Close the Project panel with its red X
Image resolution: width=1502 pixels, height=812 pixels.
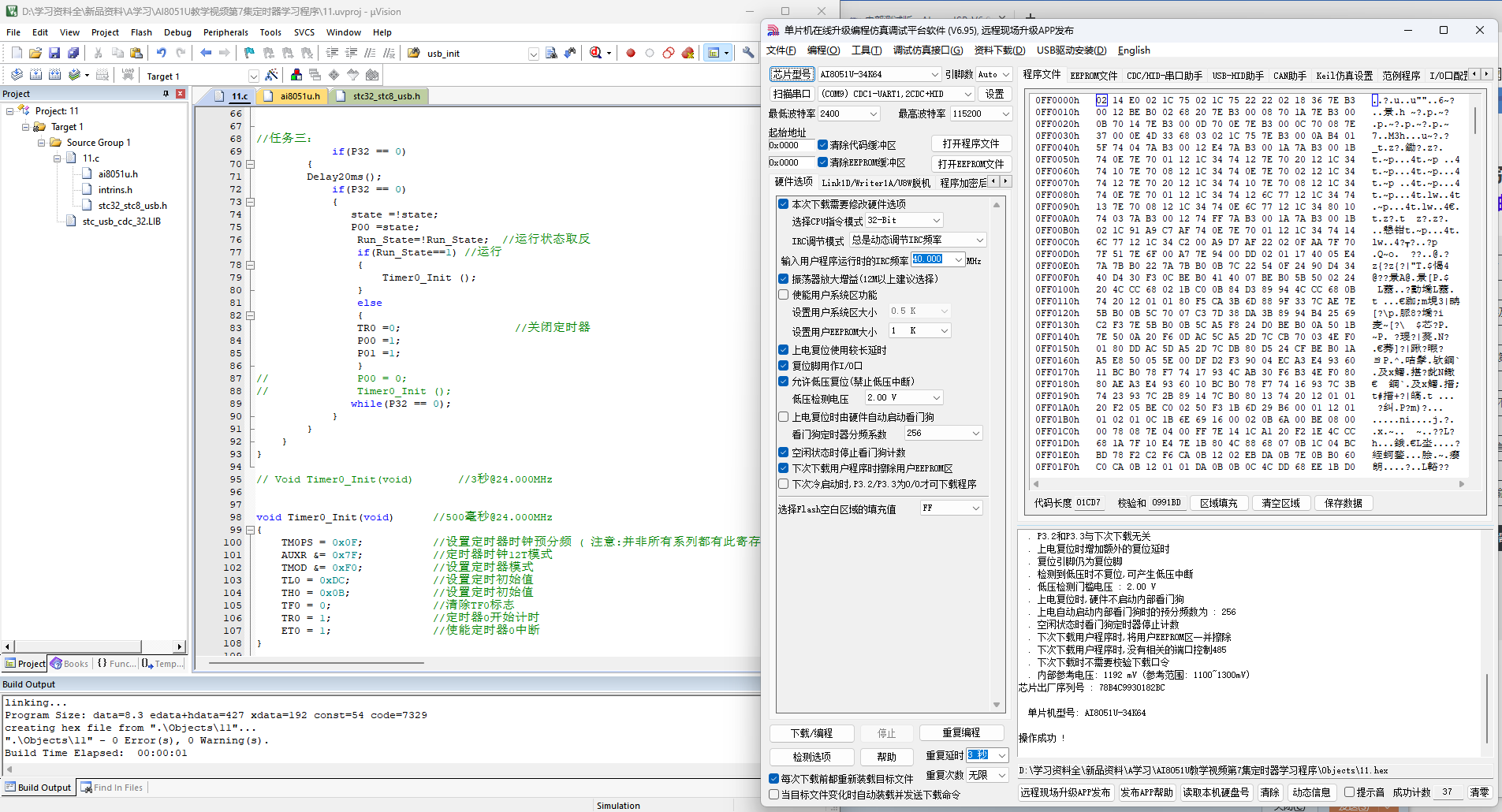coord(181,94)
